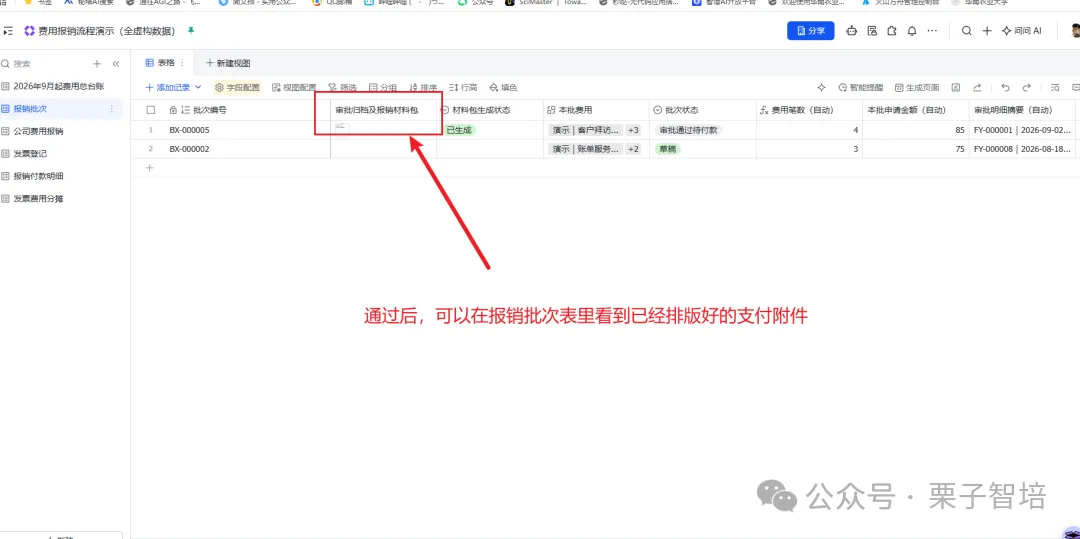The image size is (1080, 539).
Task: Collapse the sidebar with double-chevron icon
Action: [x=116, y=63]
